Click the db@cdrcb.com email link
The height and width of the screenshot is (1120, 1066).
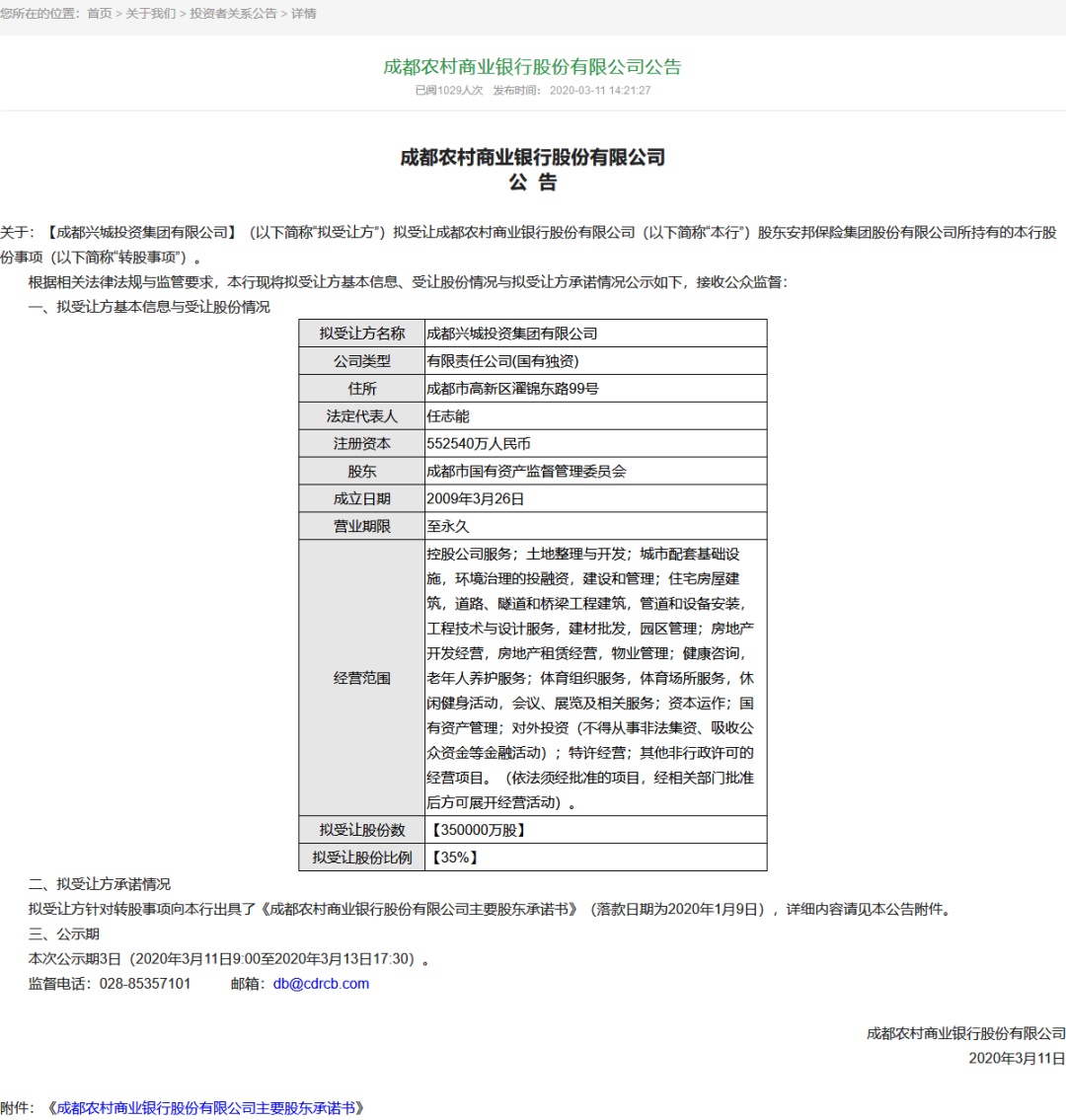(321, 984)
